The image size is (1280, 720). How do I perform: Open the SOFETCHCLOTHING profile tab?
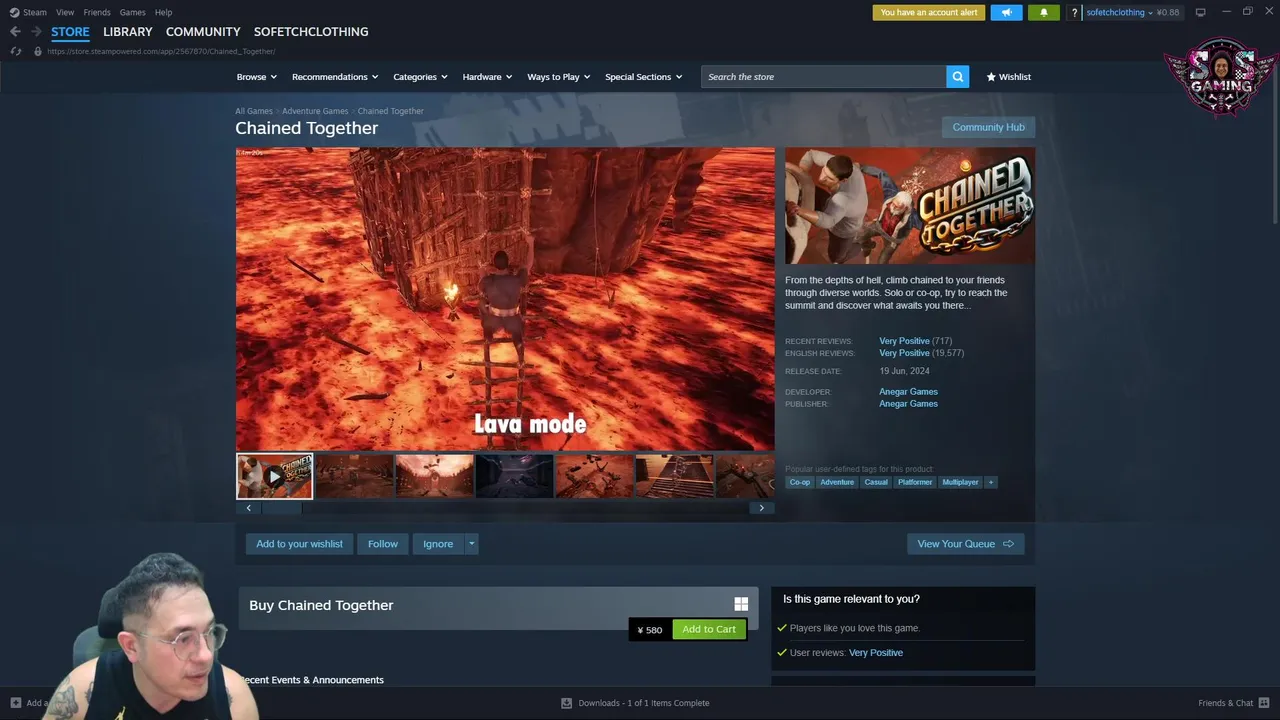(311, 32)
